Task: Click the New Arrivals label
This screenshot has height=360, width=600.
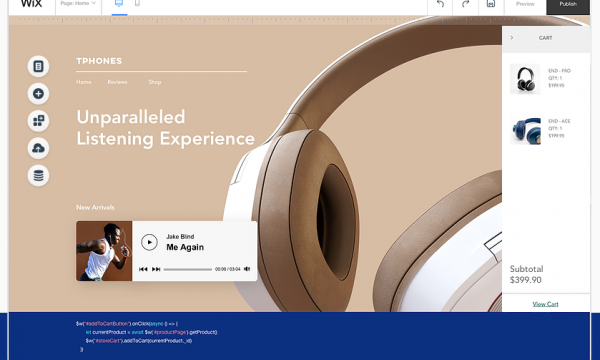Action: pyautogui.click(x=95, y=207)
